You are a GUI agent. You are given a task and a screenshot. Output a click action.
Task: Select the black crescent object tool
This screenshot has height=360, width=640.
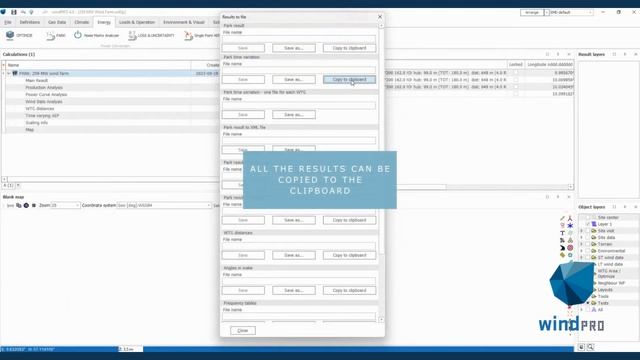click(x=562, y=248)
